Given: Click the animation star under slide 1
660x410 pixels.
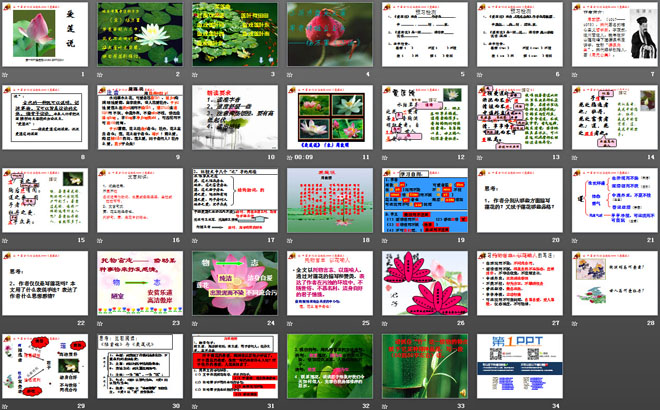Looking at the screenshot, I should click(5, 75).
